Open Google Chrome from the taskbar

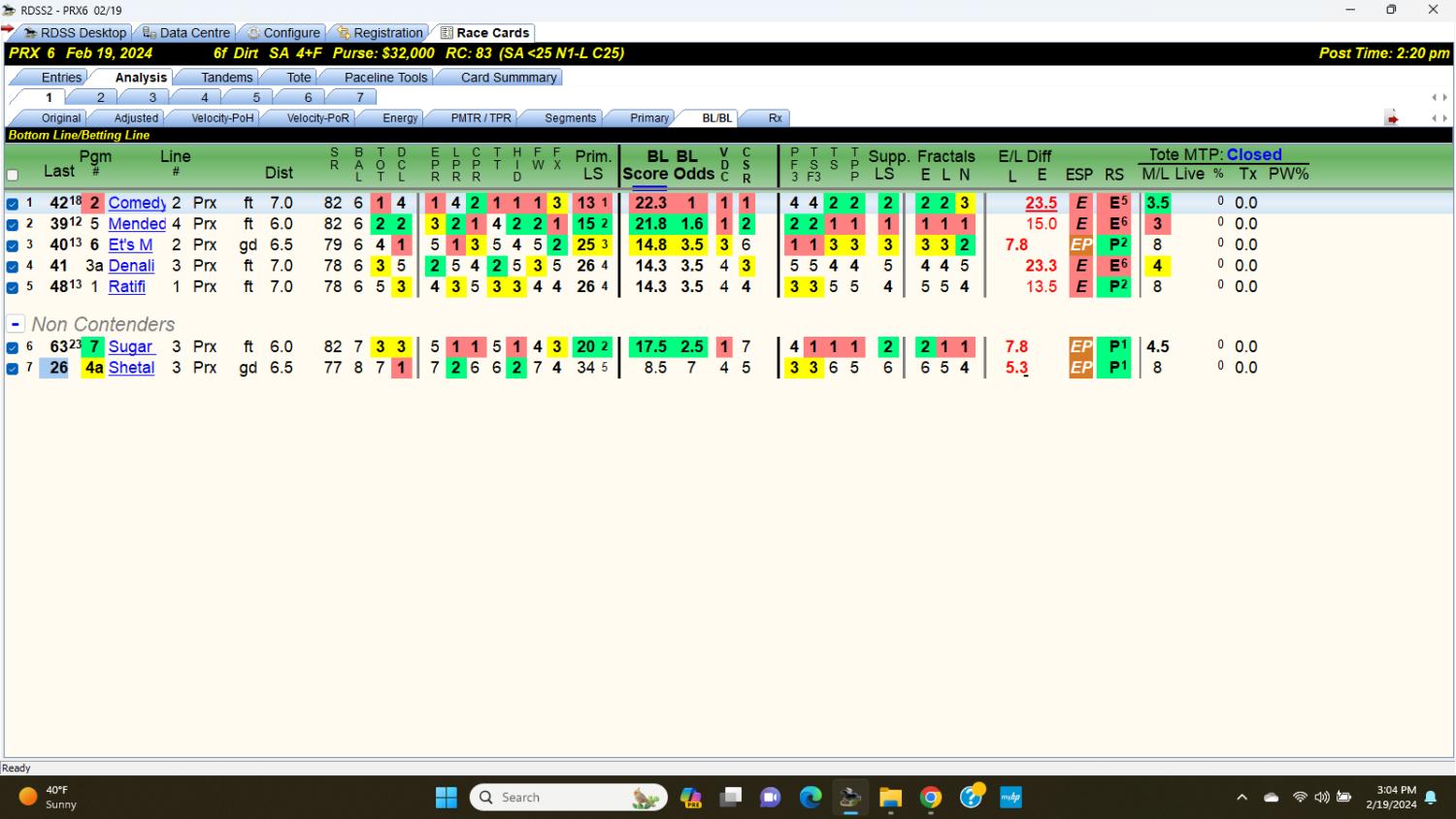pyautogui.click(x=931, y=798)
